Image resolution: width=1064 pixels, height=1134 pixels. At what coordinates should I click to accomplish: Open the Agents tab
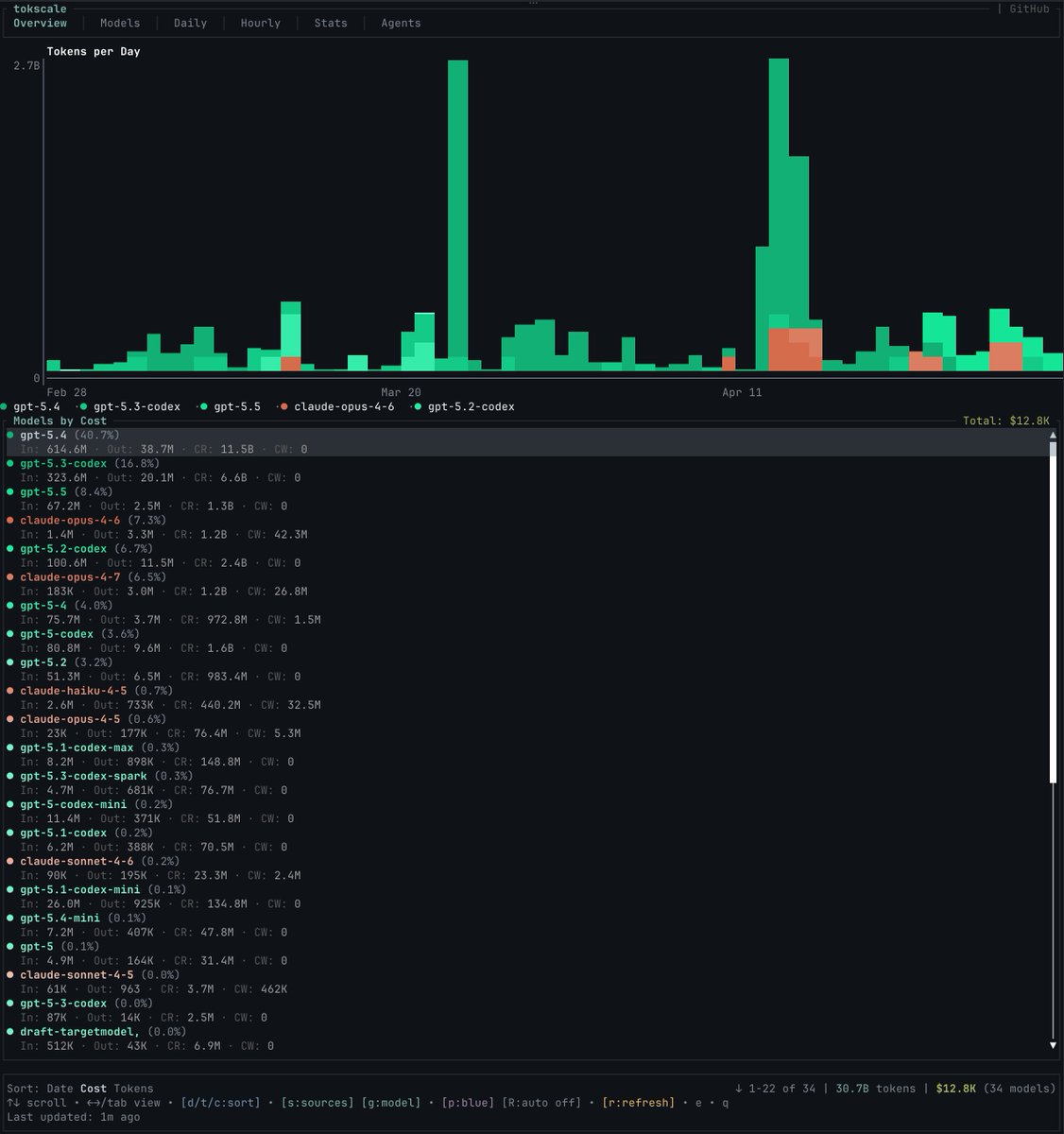tap(401, 23)
